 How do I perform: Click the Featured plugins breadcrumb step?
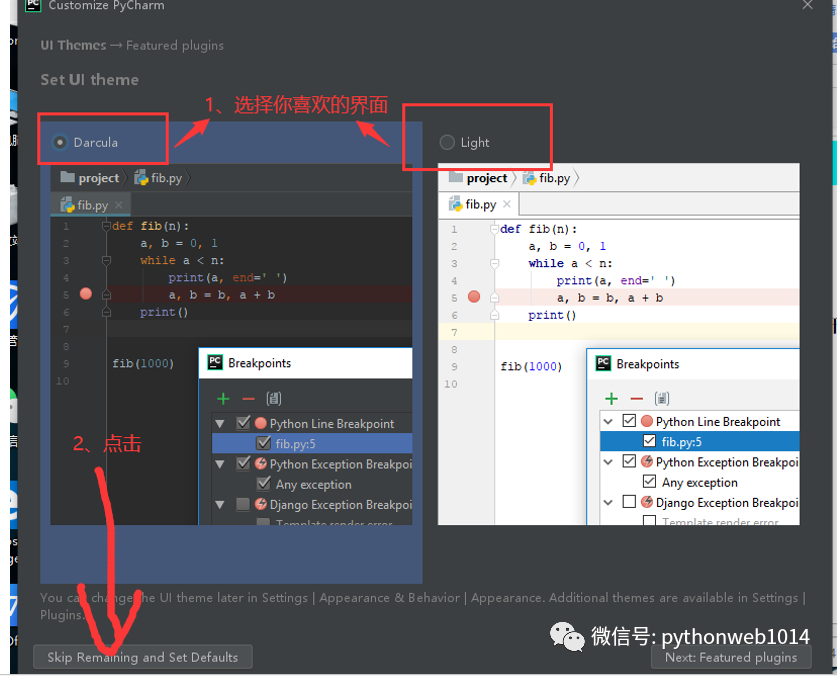tap(175, 45)
